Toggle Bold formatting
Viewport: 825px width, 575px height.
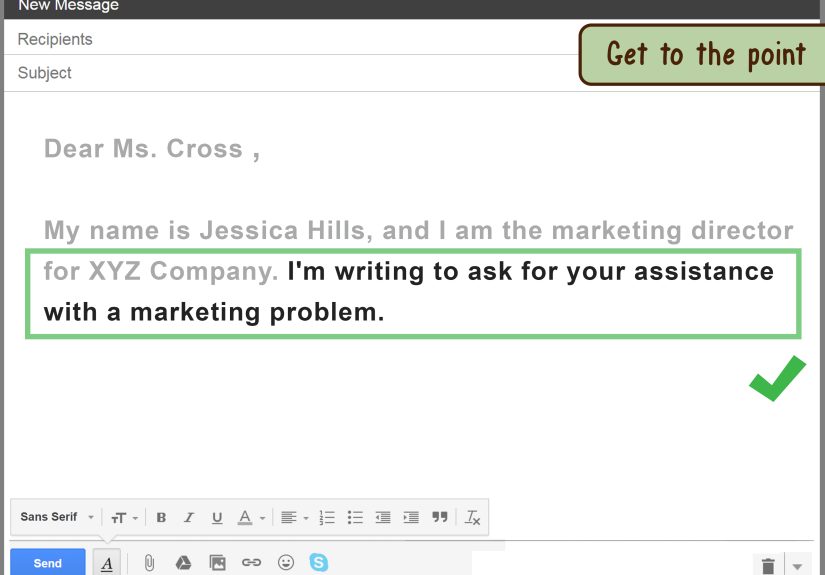click(x=162, y=518)
